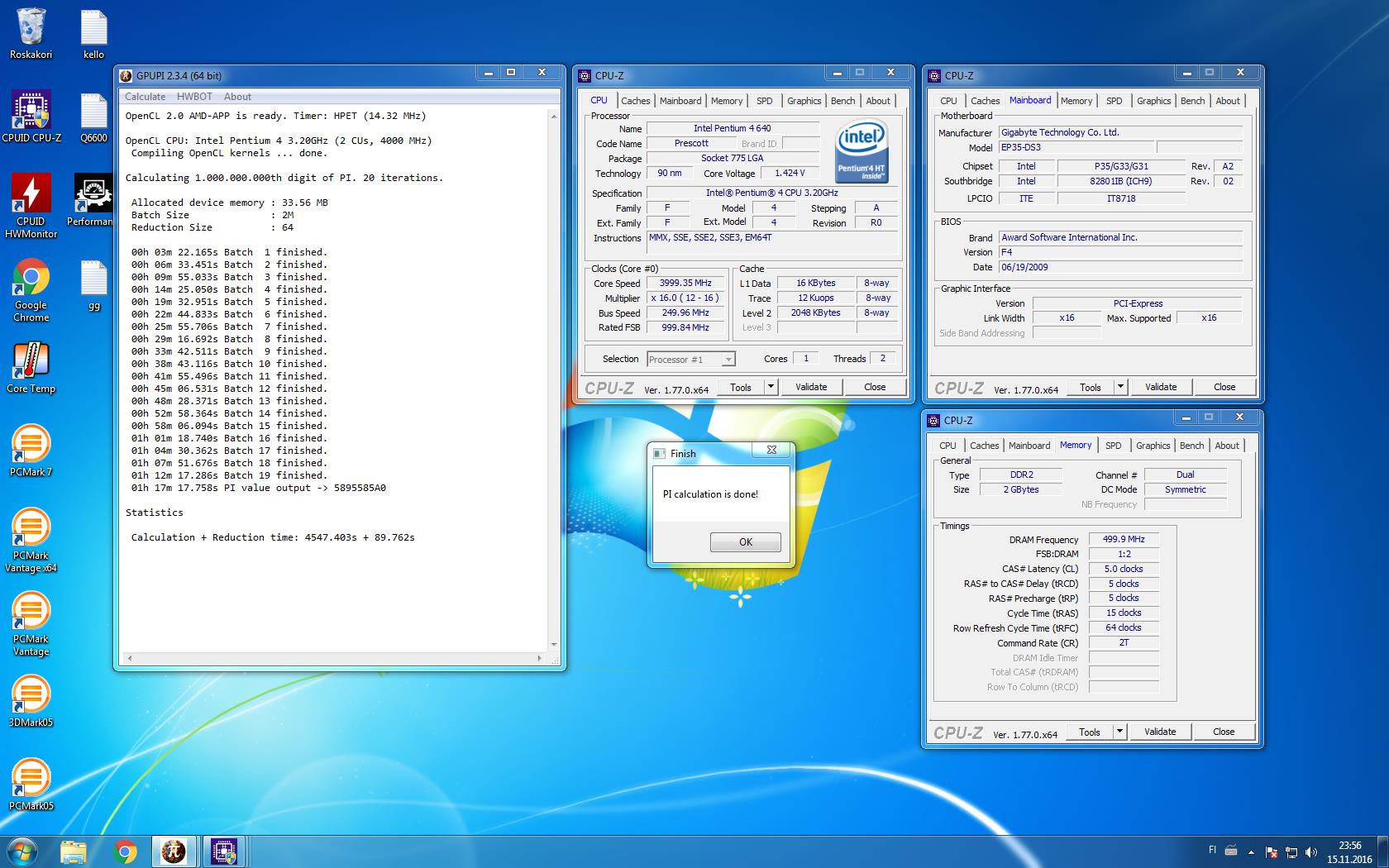
Task: Open the Windows Start menu
Action: pyautogui.click(x=21, y=851)
